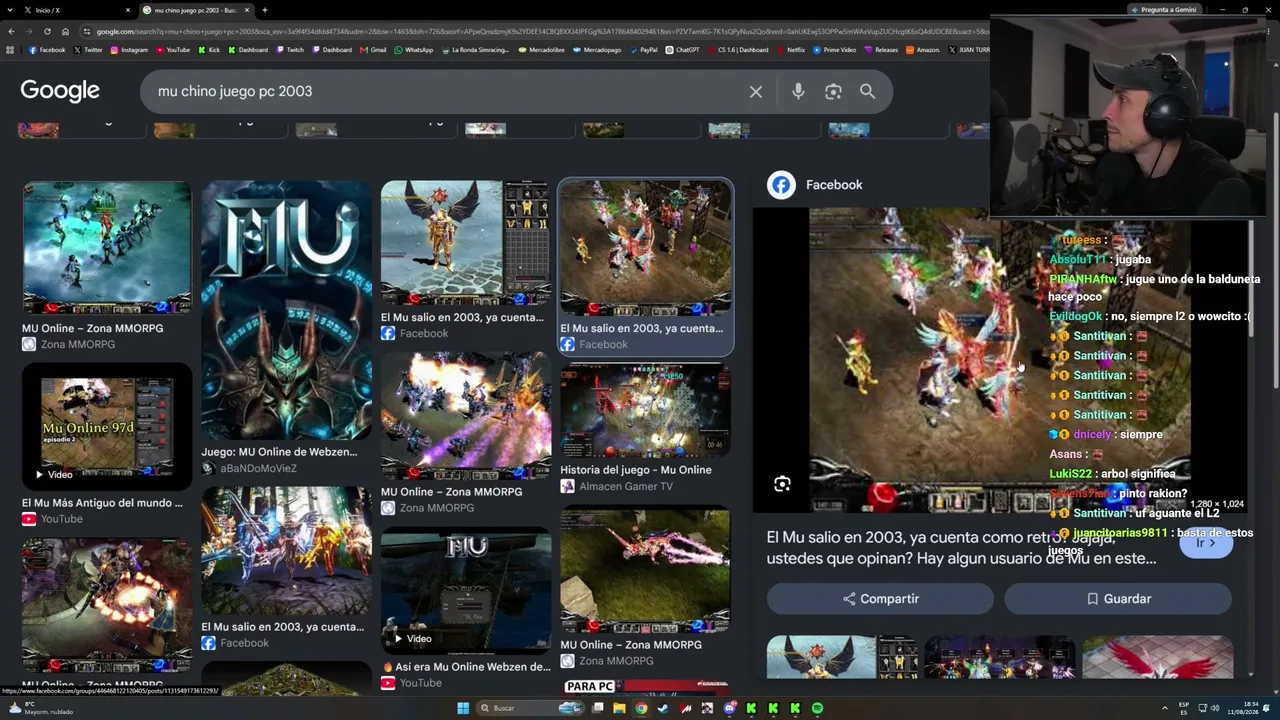Open the PayPal bookmark
Image resolution: width=1280 pixels, height=720 pixels.
643,50
